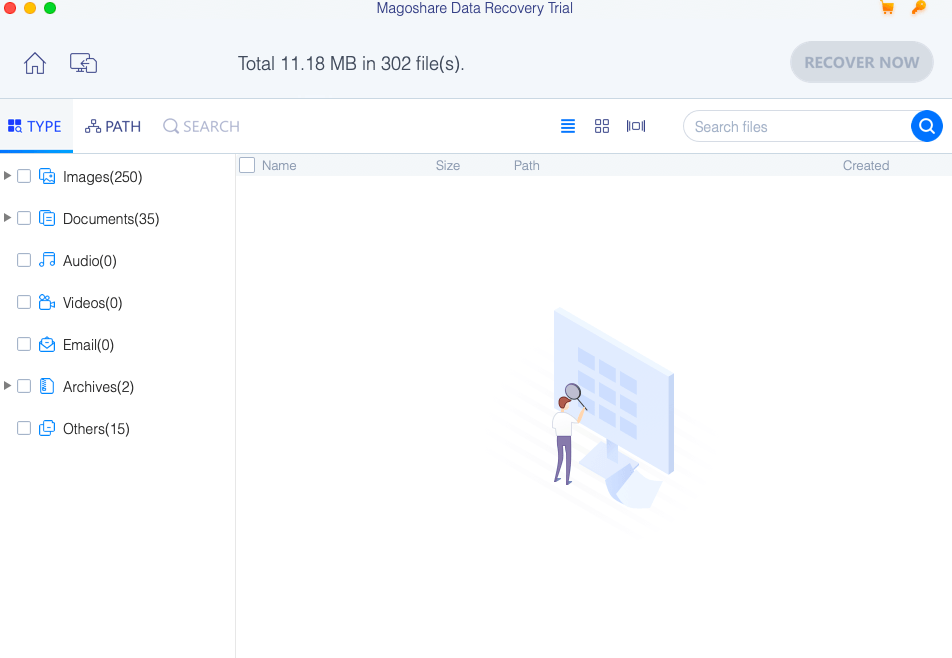Image resolution: width=952 pixels, height=658 pixels.
Task: Click the RECOVER NOW button
Action: click(862, 62)
